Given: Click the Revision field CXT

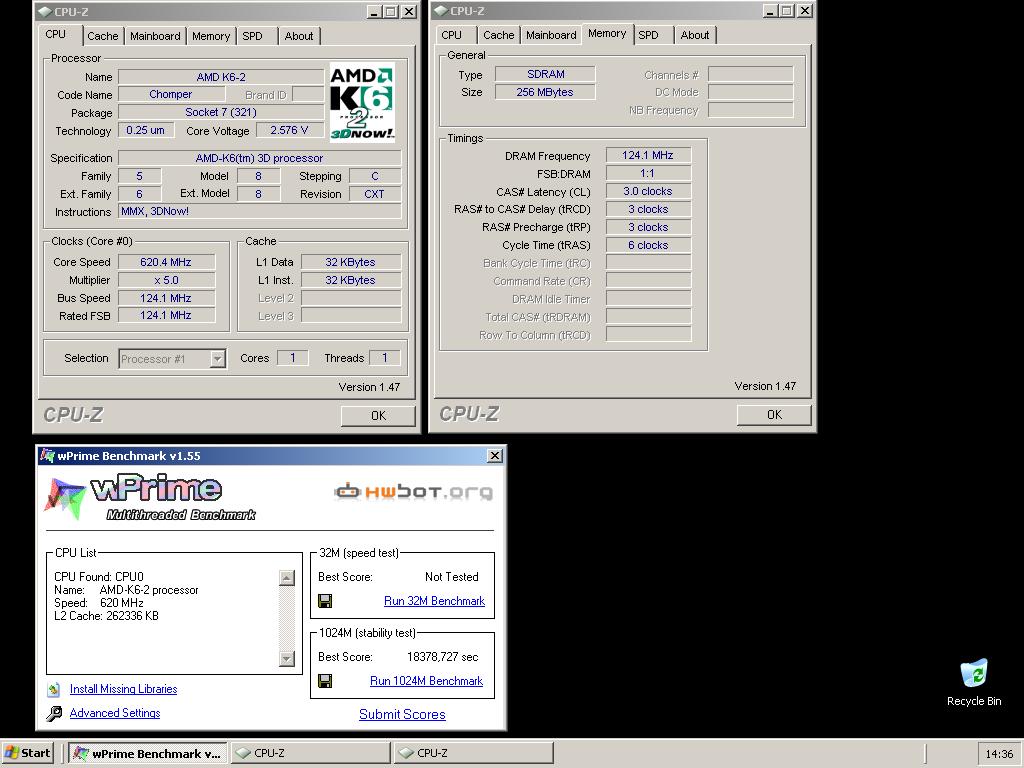Looking at the screenshot, I should coord(374,194).
